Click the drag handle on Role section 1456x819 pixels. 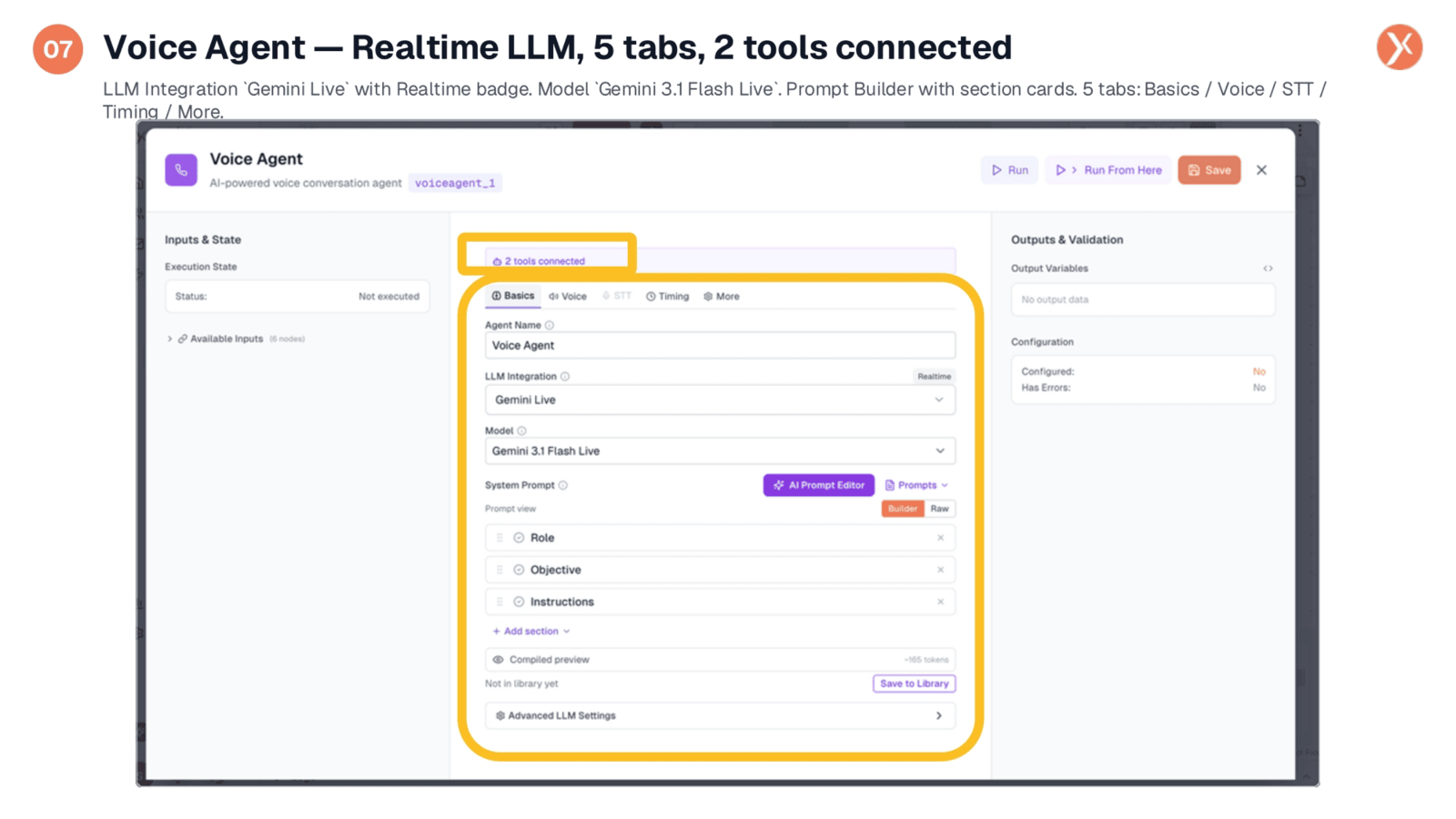(500, 538)
